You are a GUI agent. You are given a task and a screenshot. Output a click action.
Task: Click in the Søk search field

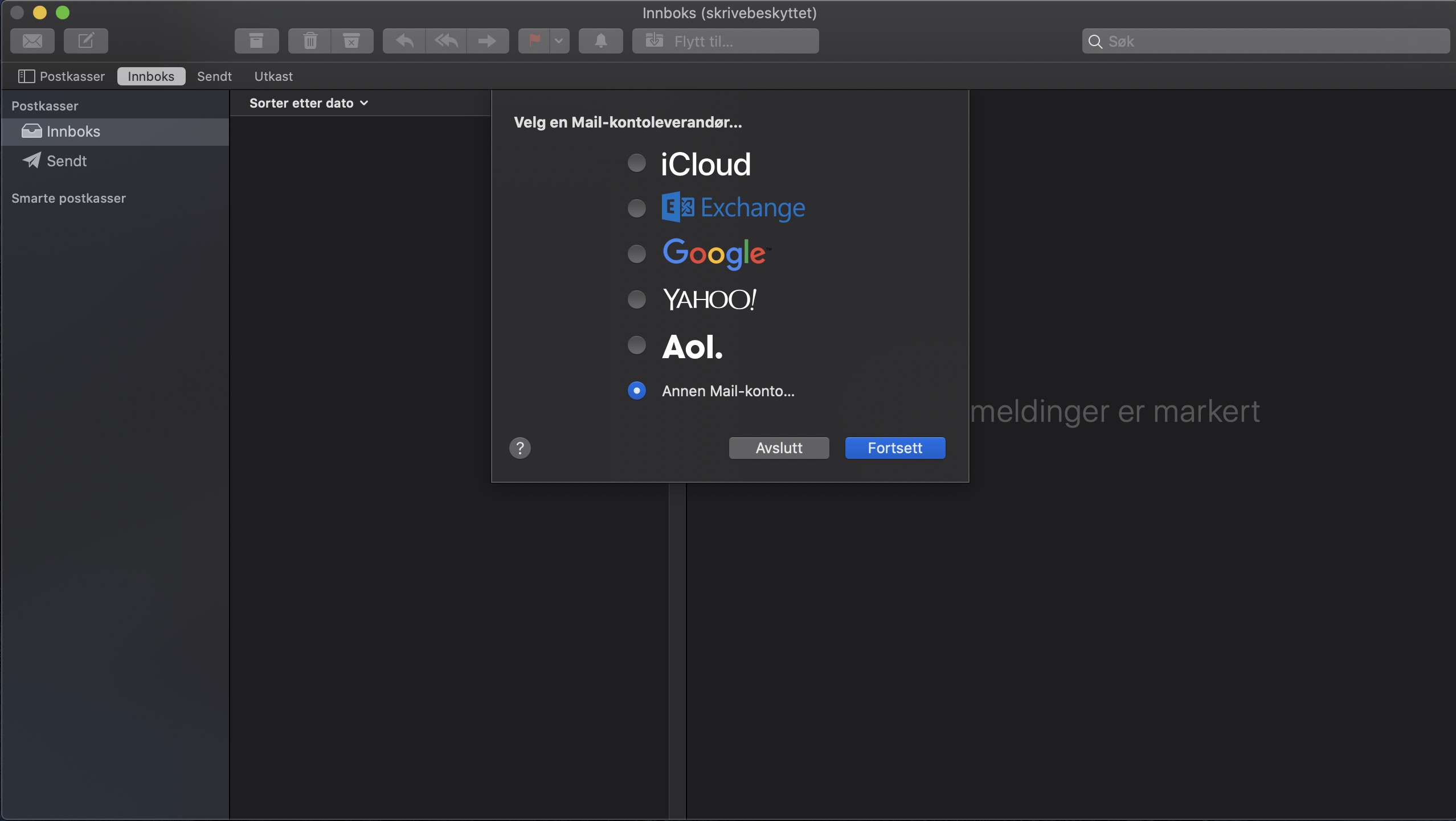pyautogui.click(x=1266, y=41)
